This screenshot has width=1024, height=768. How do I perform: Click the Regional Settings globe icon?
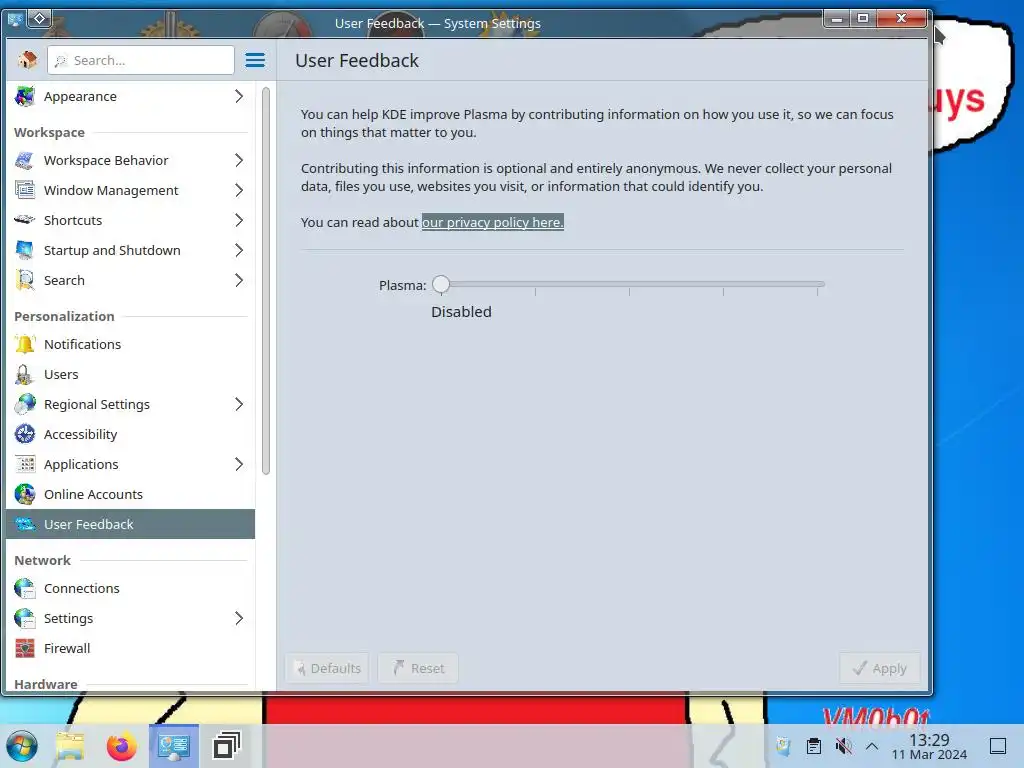coord(25,404)
